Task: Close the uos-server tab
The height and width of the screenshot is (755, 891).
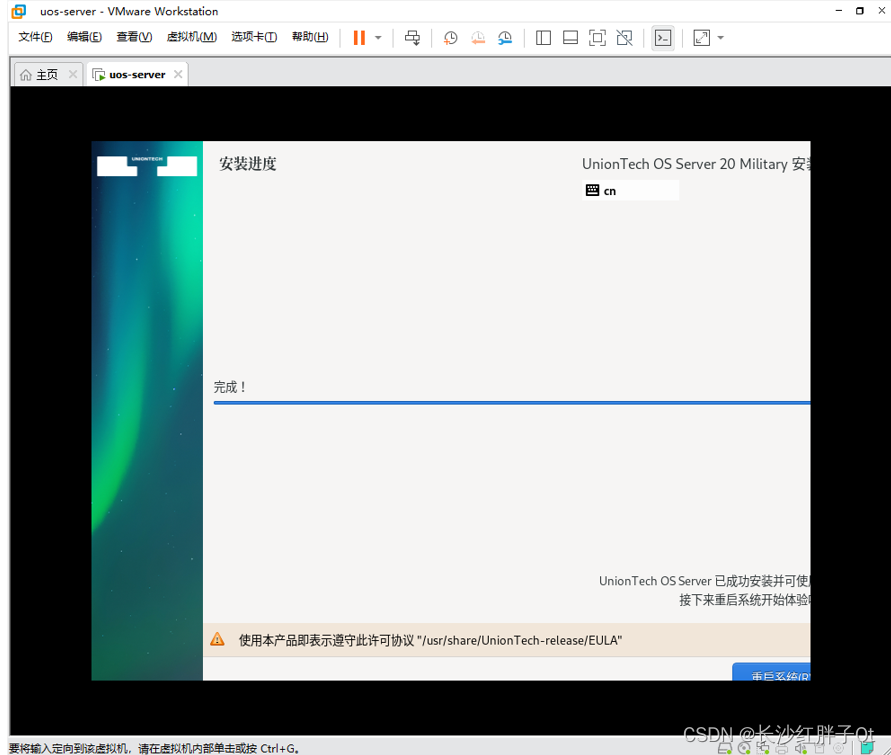Action: (178, 74)
